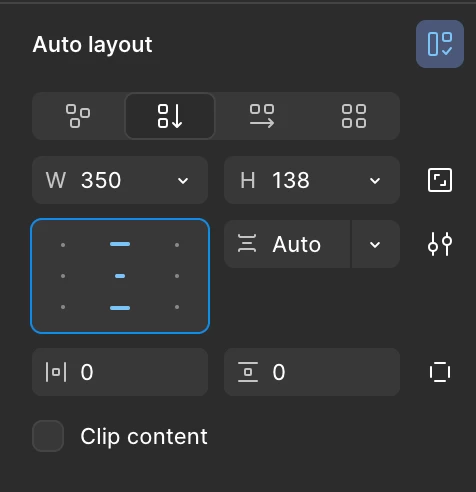Open the height H sizing dropdown
This screenshot has width=476, height=492.
point(375,181)
